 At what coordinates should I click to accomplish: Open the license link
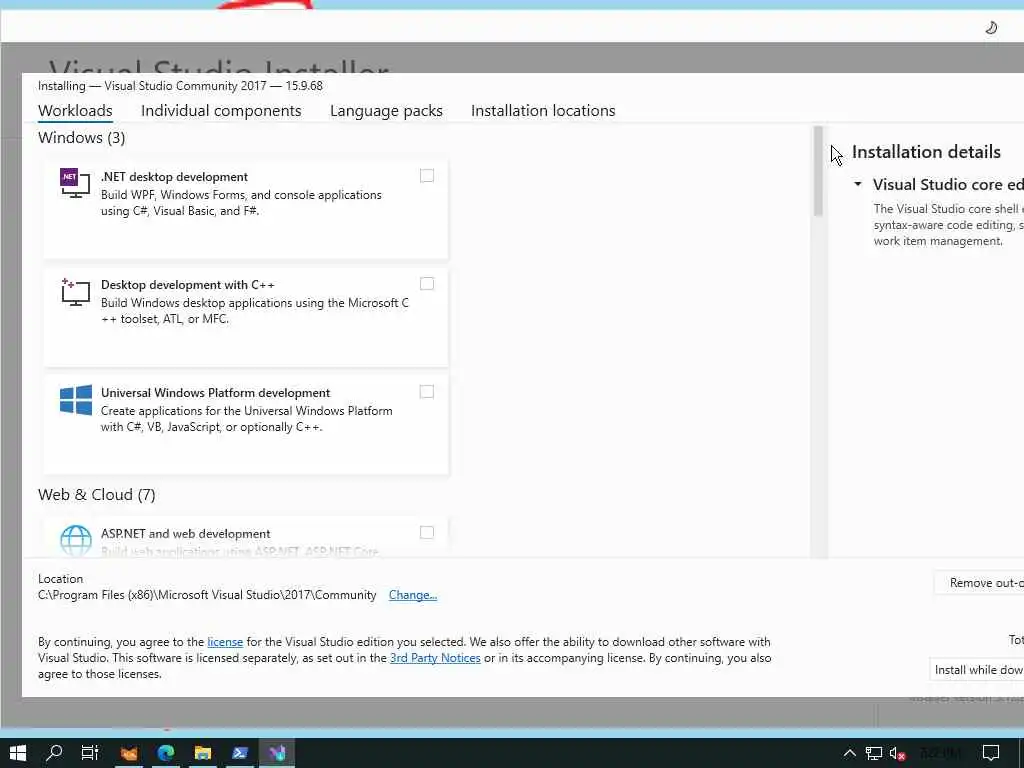[x=225, y=642]
